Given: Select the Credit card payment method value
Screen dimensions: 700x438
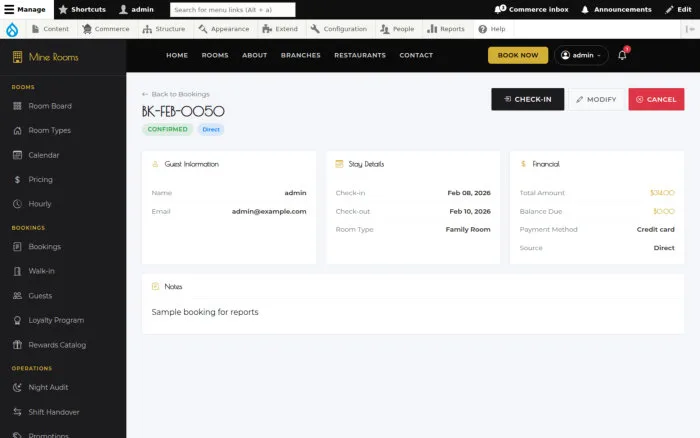Looking at the screenshot, I should (x=655, y=229).
